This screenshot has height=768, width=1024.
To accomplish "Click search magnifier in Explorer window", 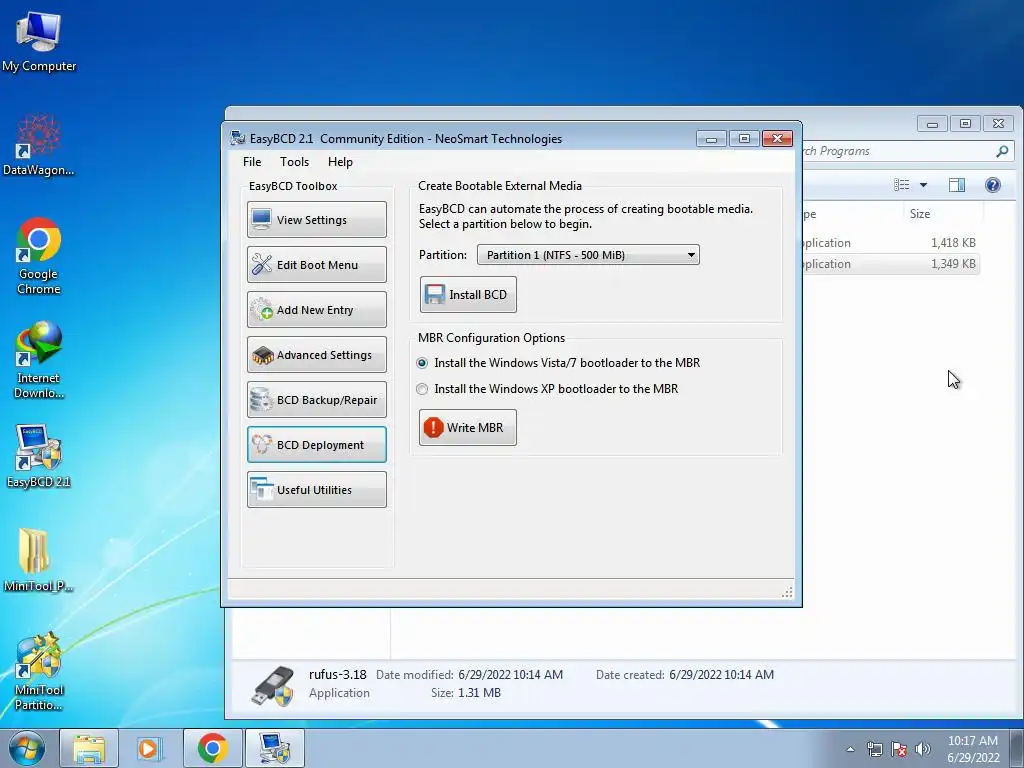I will pyautogui.click(x=1002, y=151).
